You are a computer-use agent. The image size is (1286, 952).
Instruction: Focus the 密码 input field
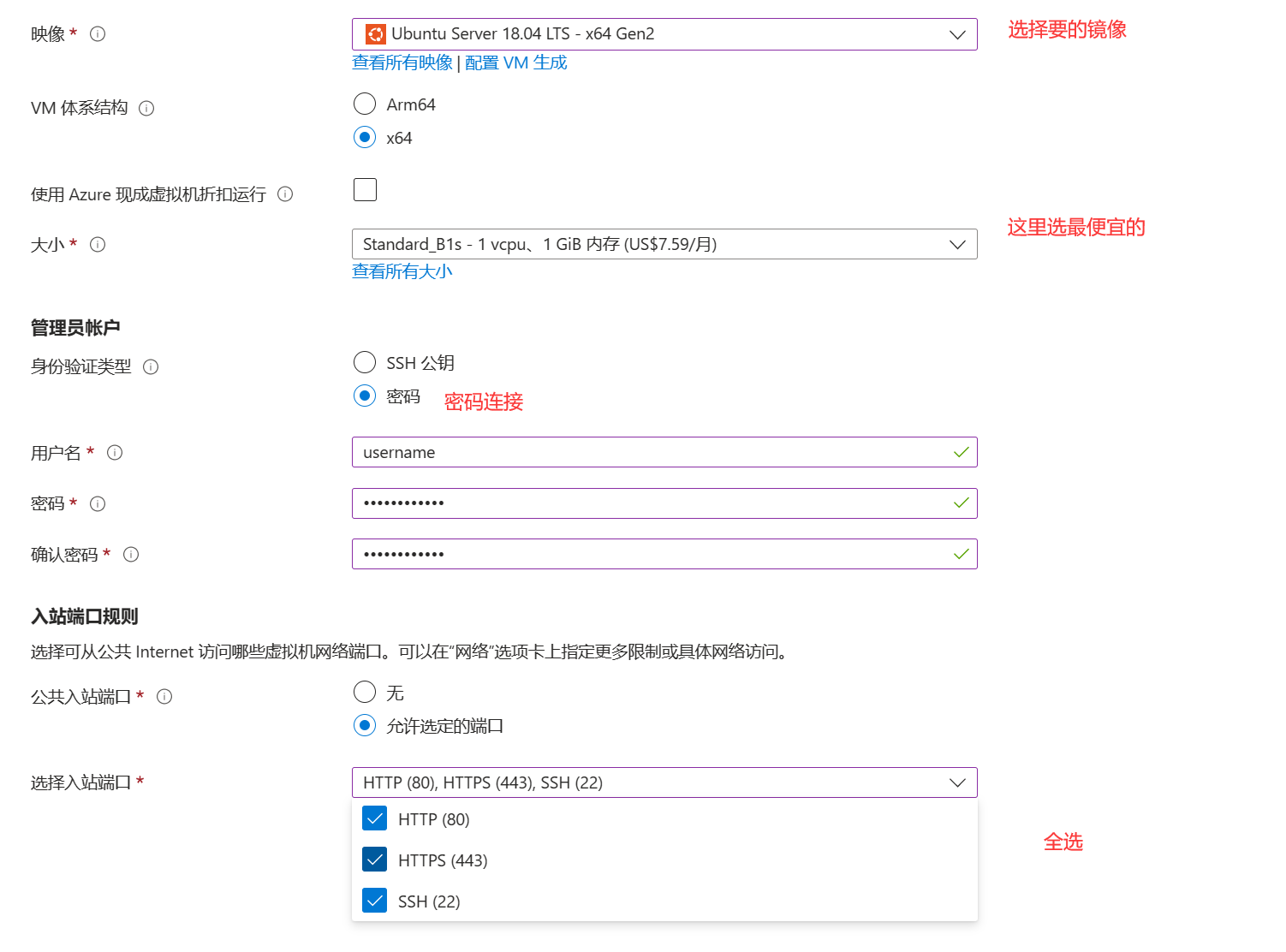664,503
